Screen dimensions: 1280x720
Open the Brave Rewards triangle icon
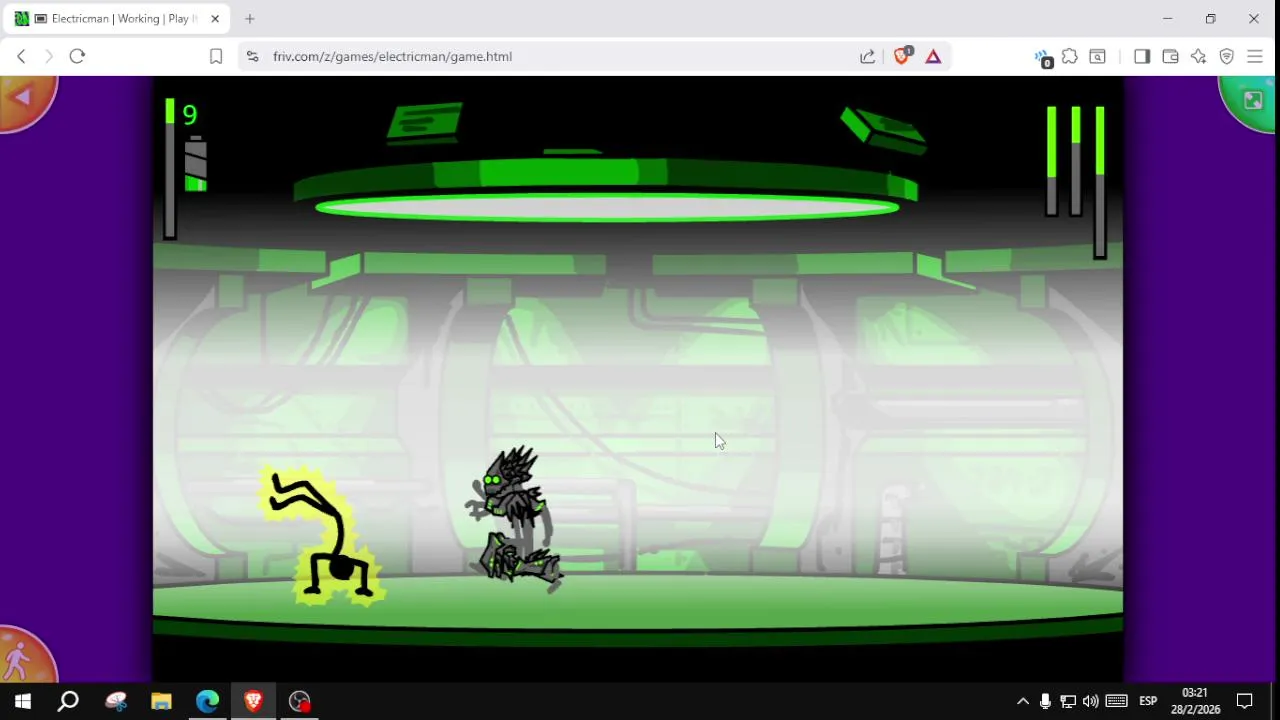[933, 57]
